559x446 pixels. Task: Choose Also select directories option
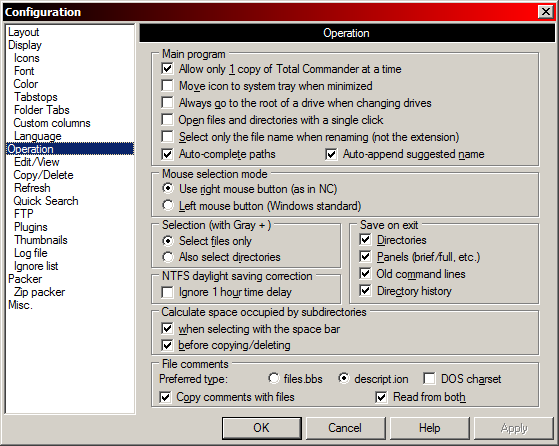coord(168,257)
